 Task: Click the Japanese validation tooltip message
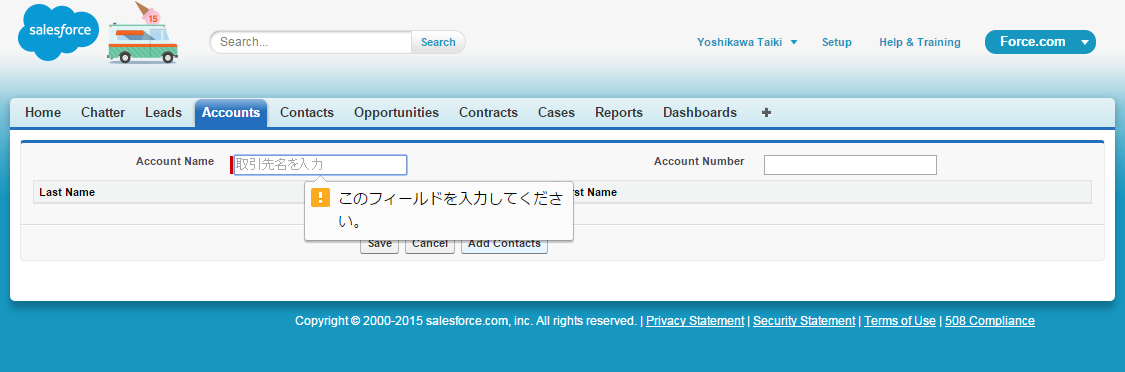point(450,210)
